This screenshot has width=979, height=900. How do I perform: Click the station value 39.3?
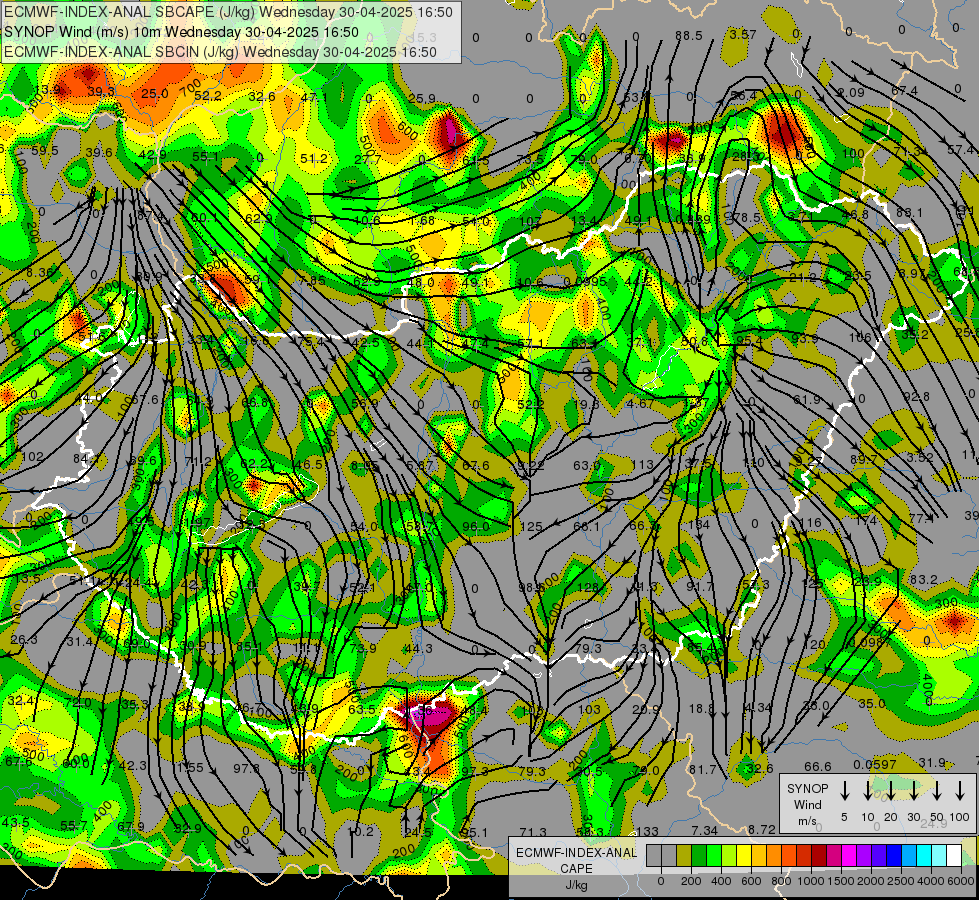point(101,92)
